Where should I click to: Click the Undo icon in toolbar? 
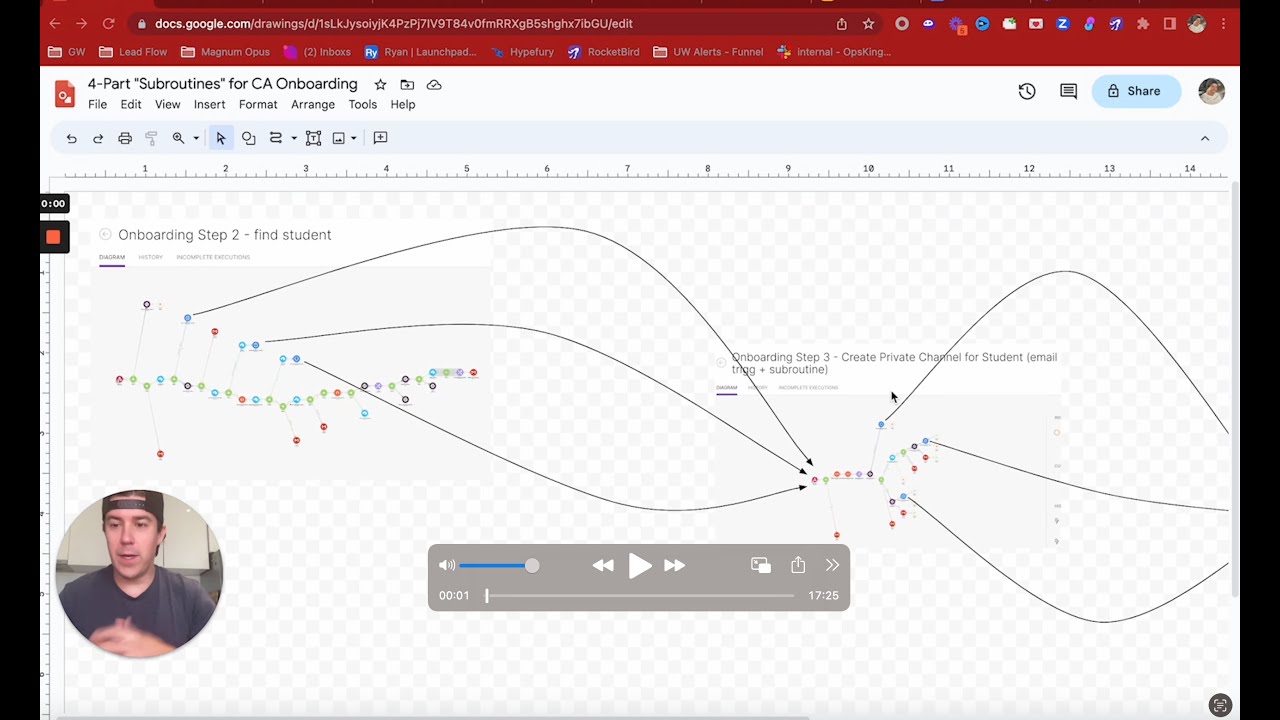point(72,138)
